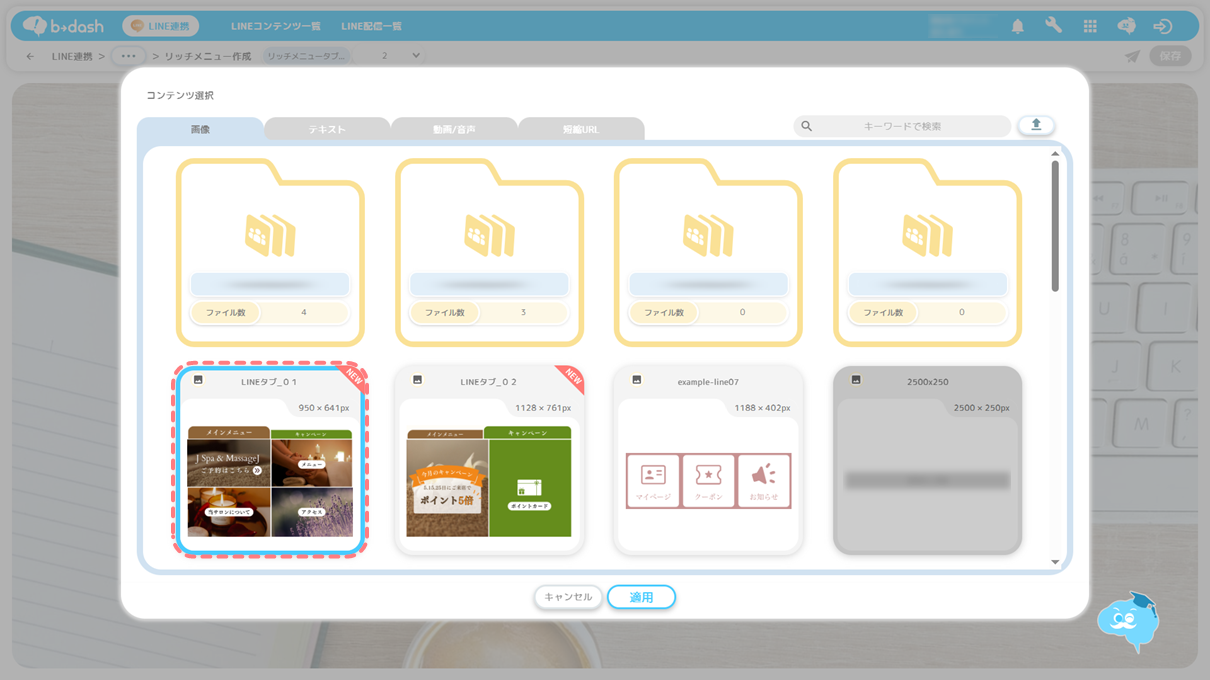Click the upload icon button
The image size is (1210, 680).
tap(1036, 125)
